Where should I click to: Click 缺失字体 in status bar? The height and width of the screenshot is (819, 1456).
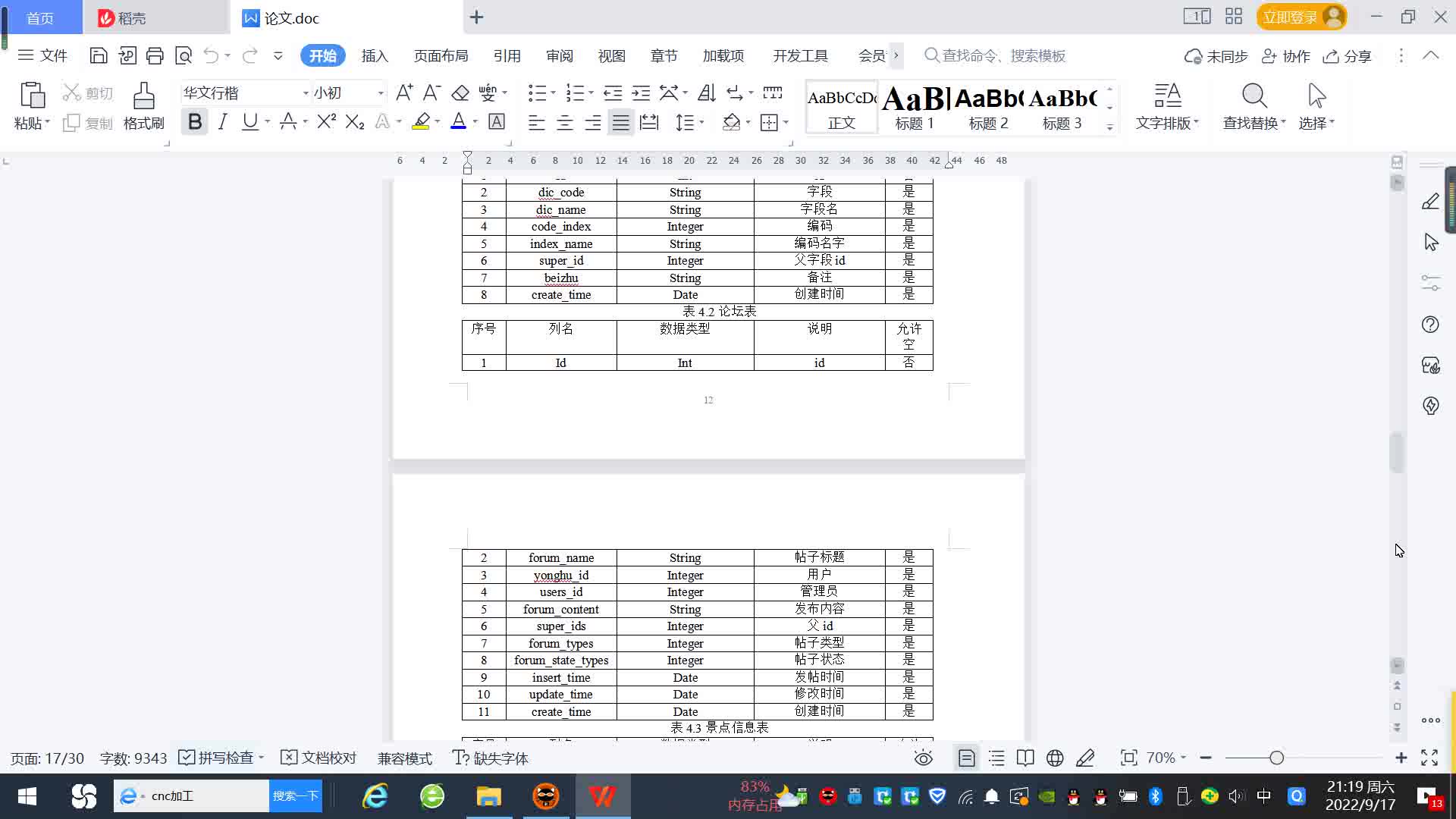[x=491, y=758]
